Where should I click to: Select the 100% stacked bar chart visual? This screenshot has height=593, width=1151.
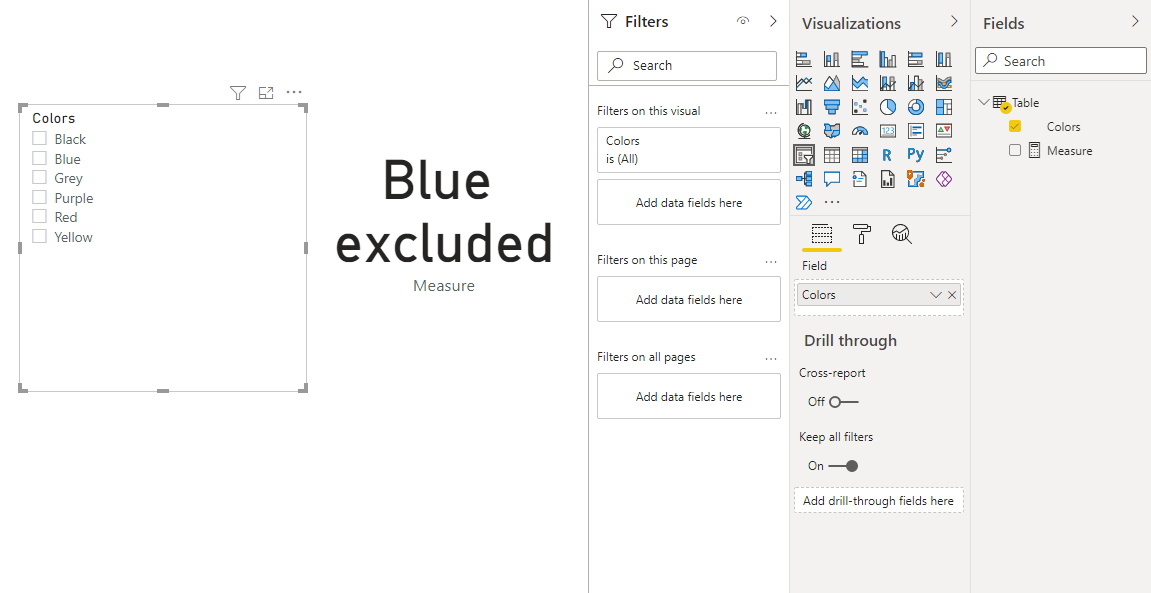pos(915,59)
